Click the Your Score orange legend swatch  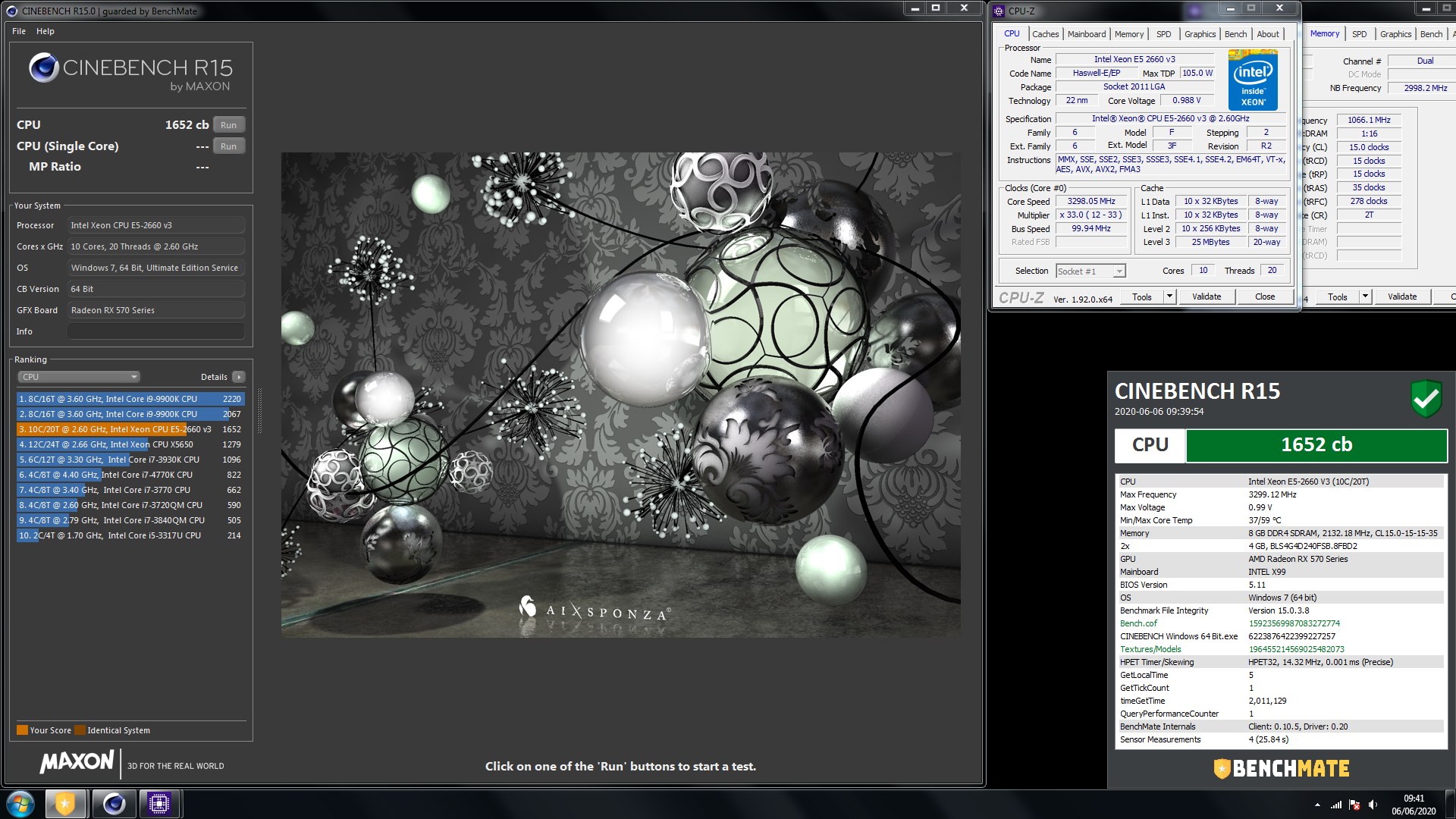click(x=22, y=730)
